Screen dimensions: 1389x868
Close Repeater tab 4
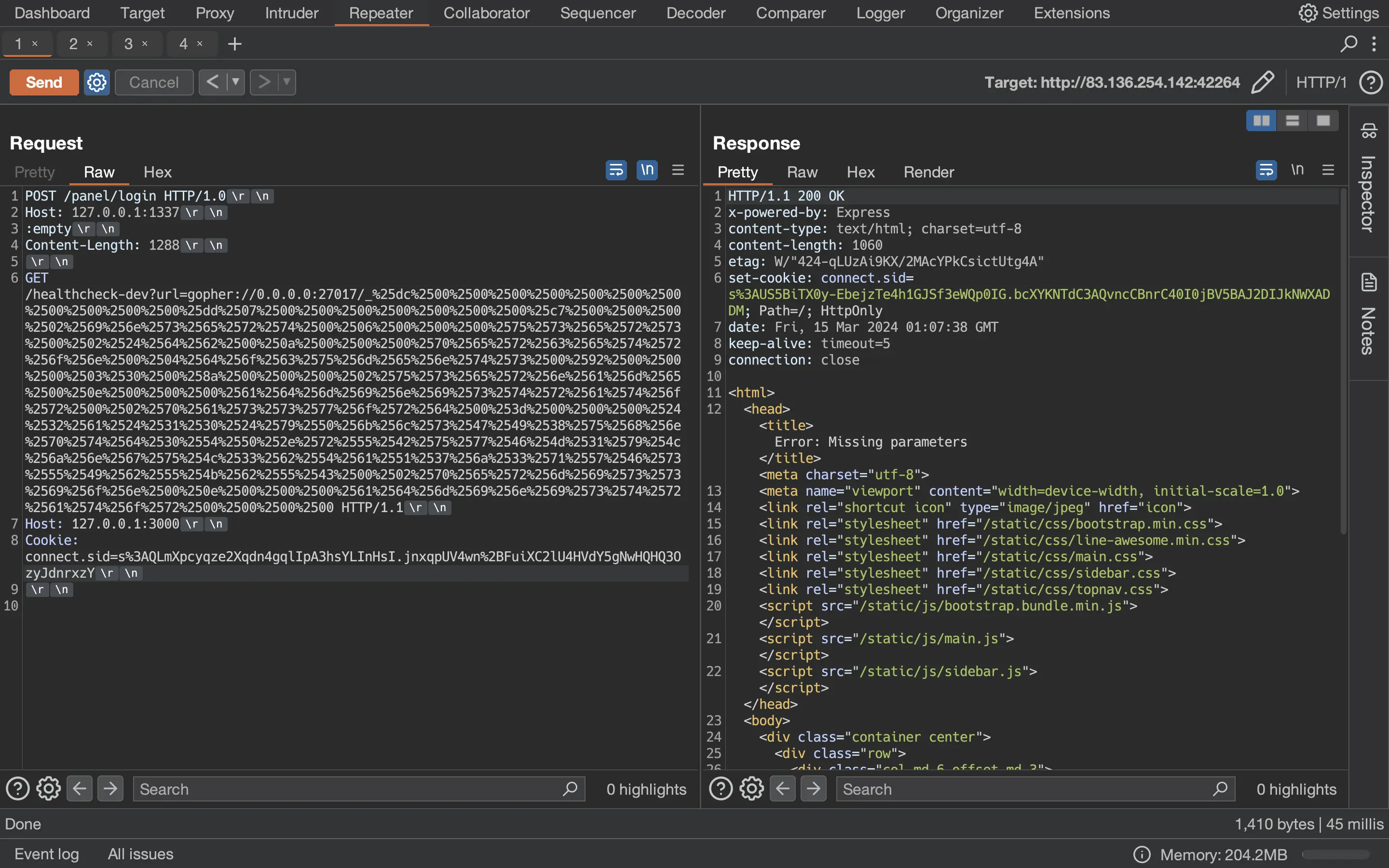coord(200,43)
